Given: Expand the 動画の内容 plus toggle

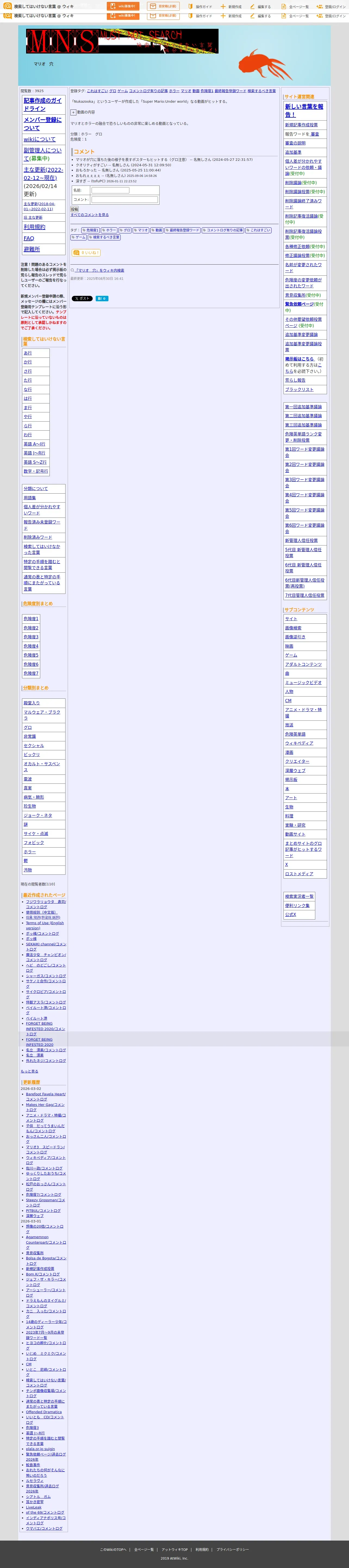Looking at the screenshot, I should click(73, 113).
